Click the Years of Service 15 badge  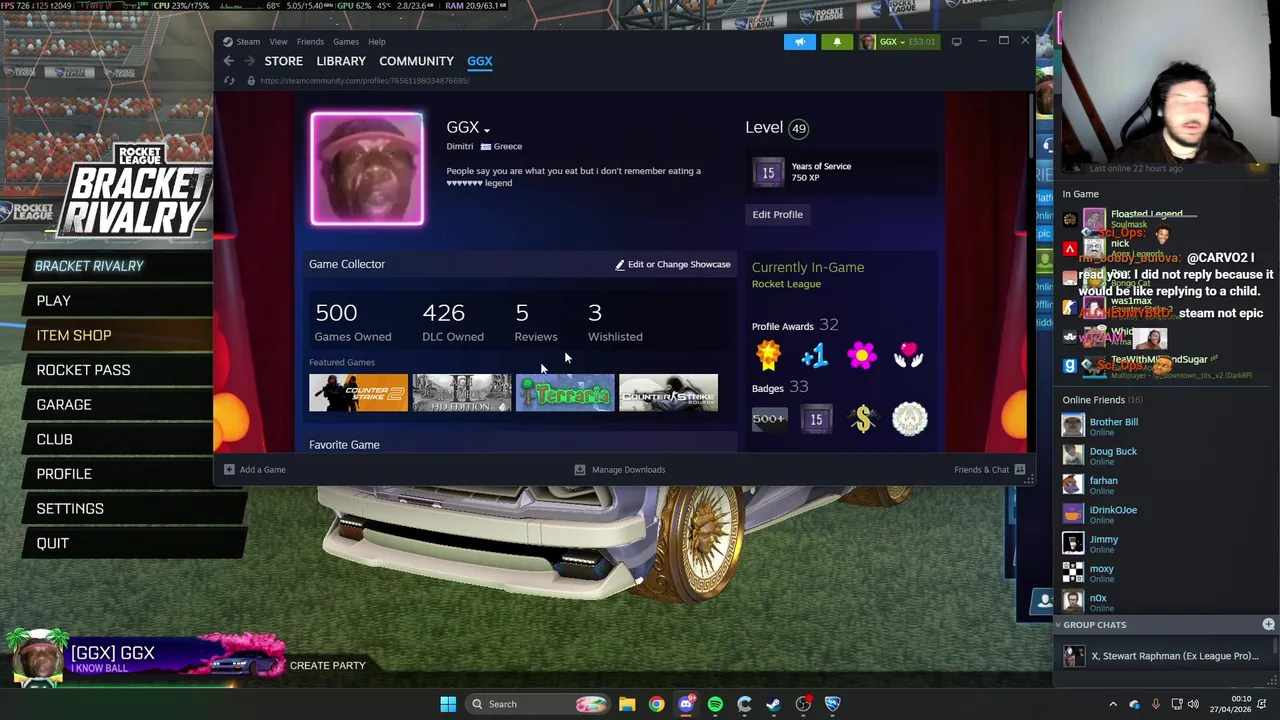pos(768,172)
